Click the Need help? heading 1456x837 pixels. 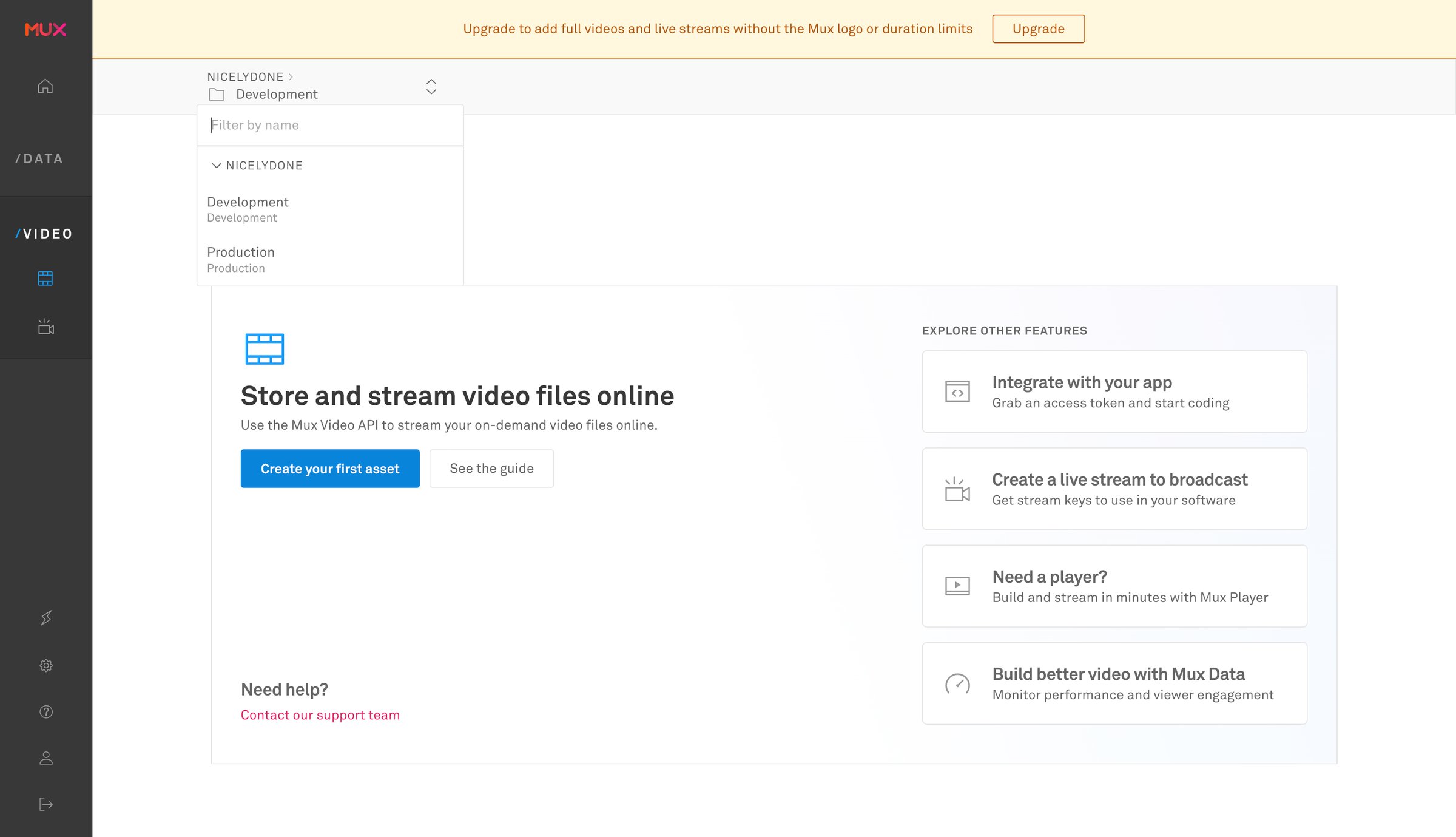click(285, 690)
